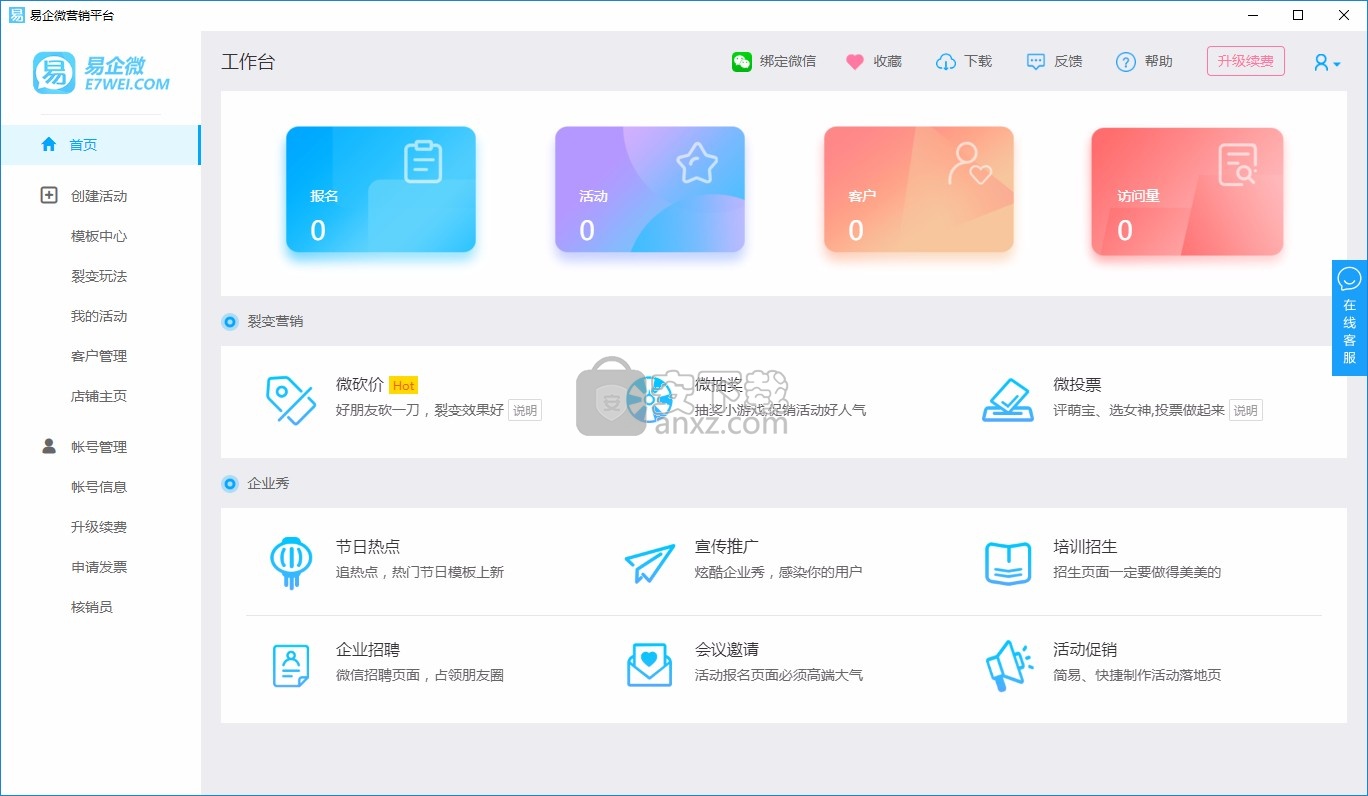Viewport: 1368px width, 796px height.
Task: Open the user account dropdown menu
Action: 1326,62
